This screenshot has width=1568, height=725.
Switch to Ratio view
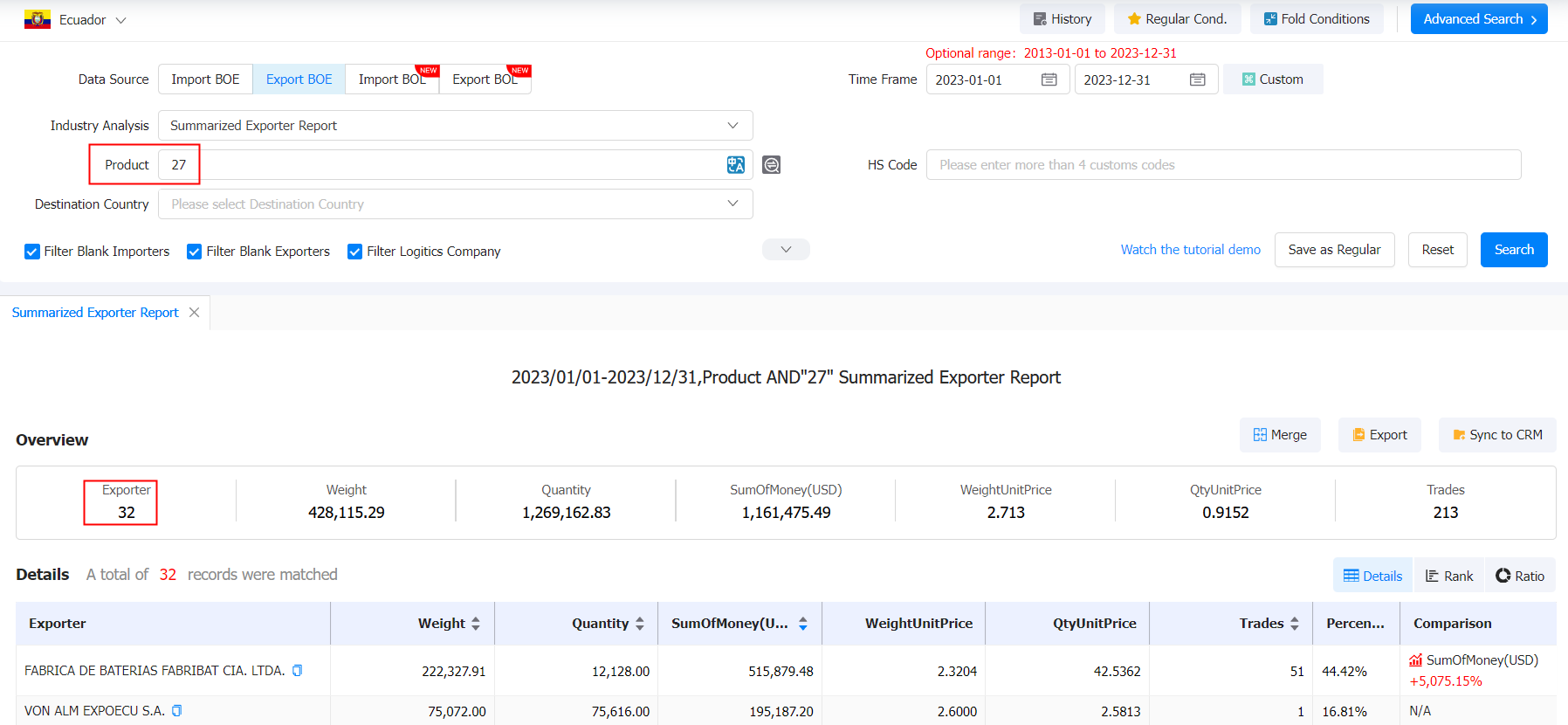[x=1520, y=576]
